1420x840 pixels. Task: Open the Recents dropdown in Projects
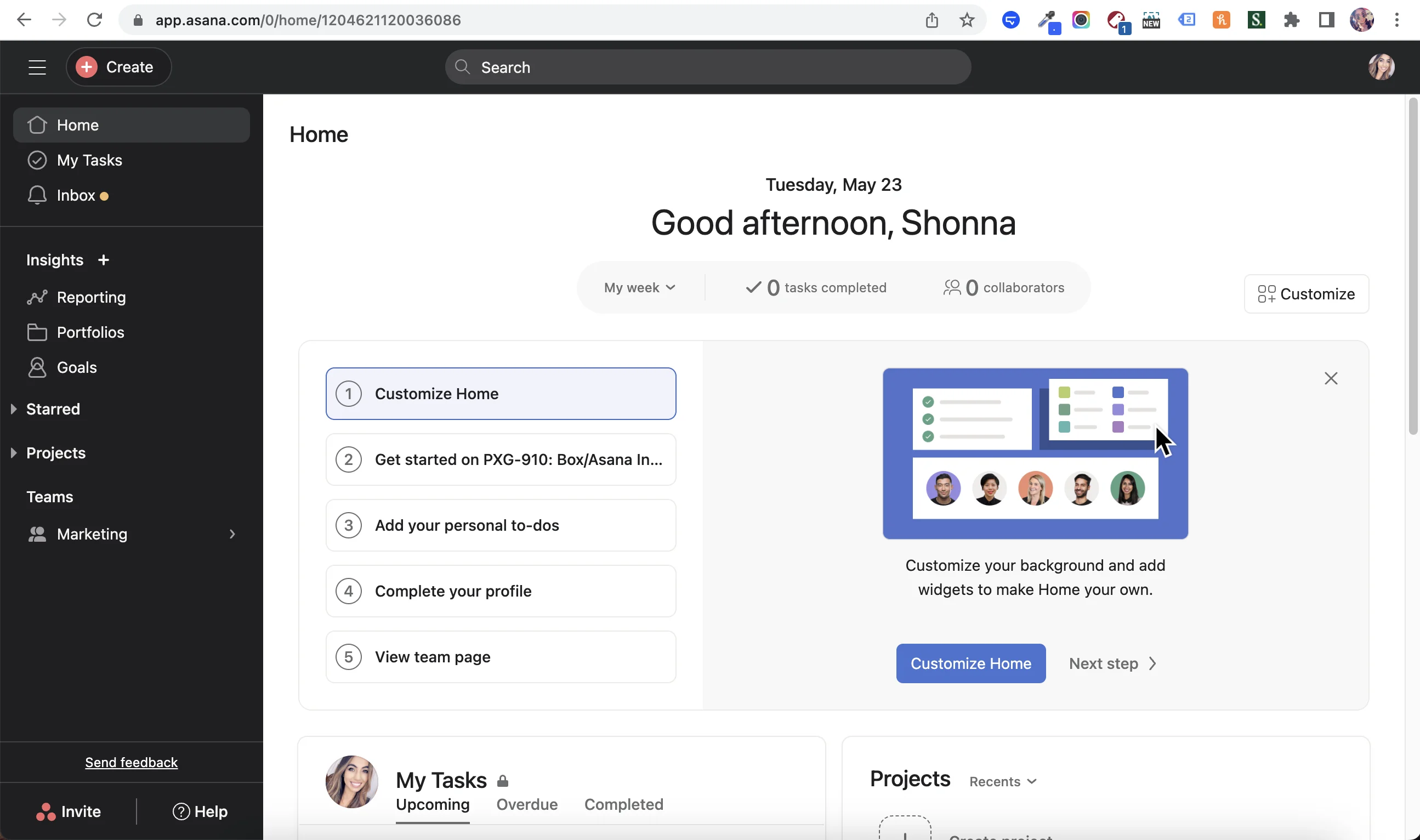1003,782
